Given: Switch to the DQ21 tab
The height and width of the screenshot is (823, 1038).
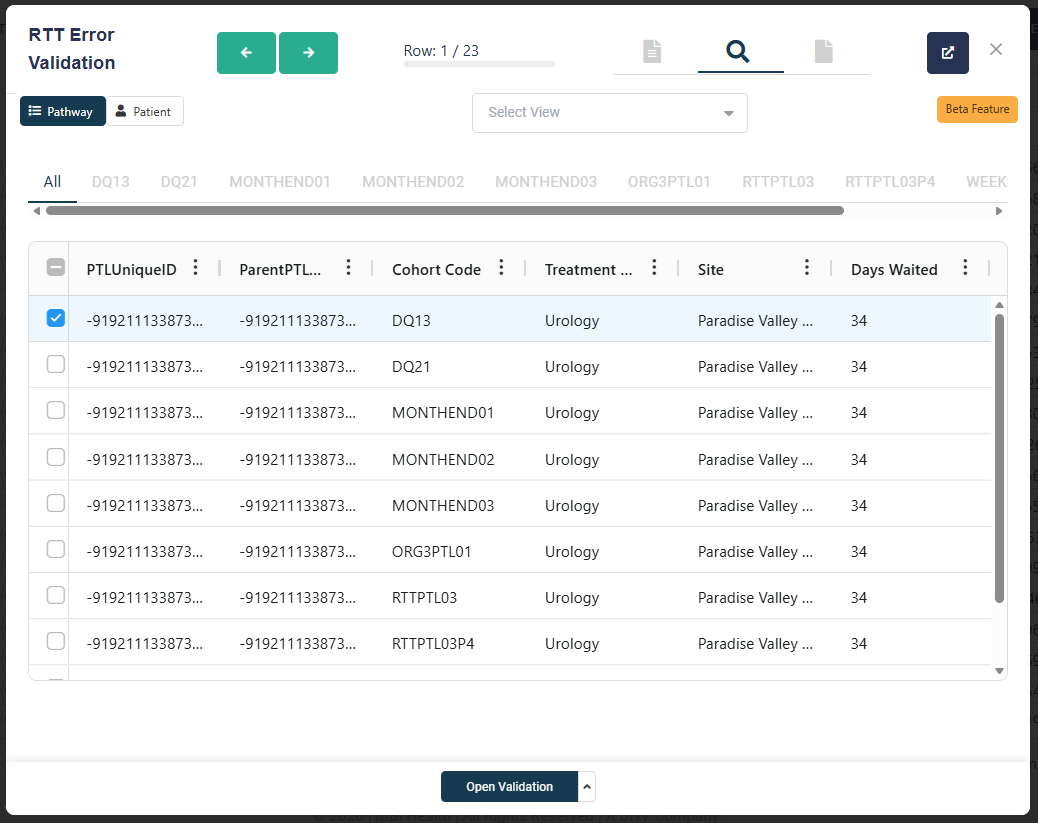Looking at the screenshot, I should (x=178, y=182).
